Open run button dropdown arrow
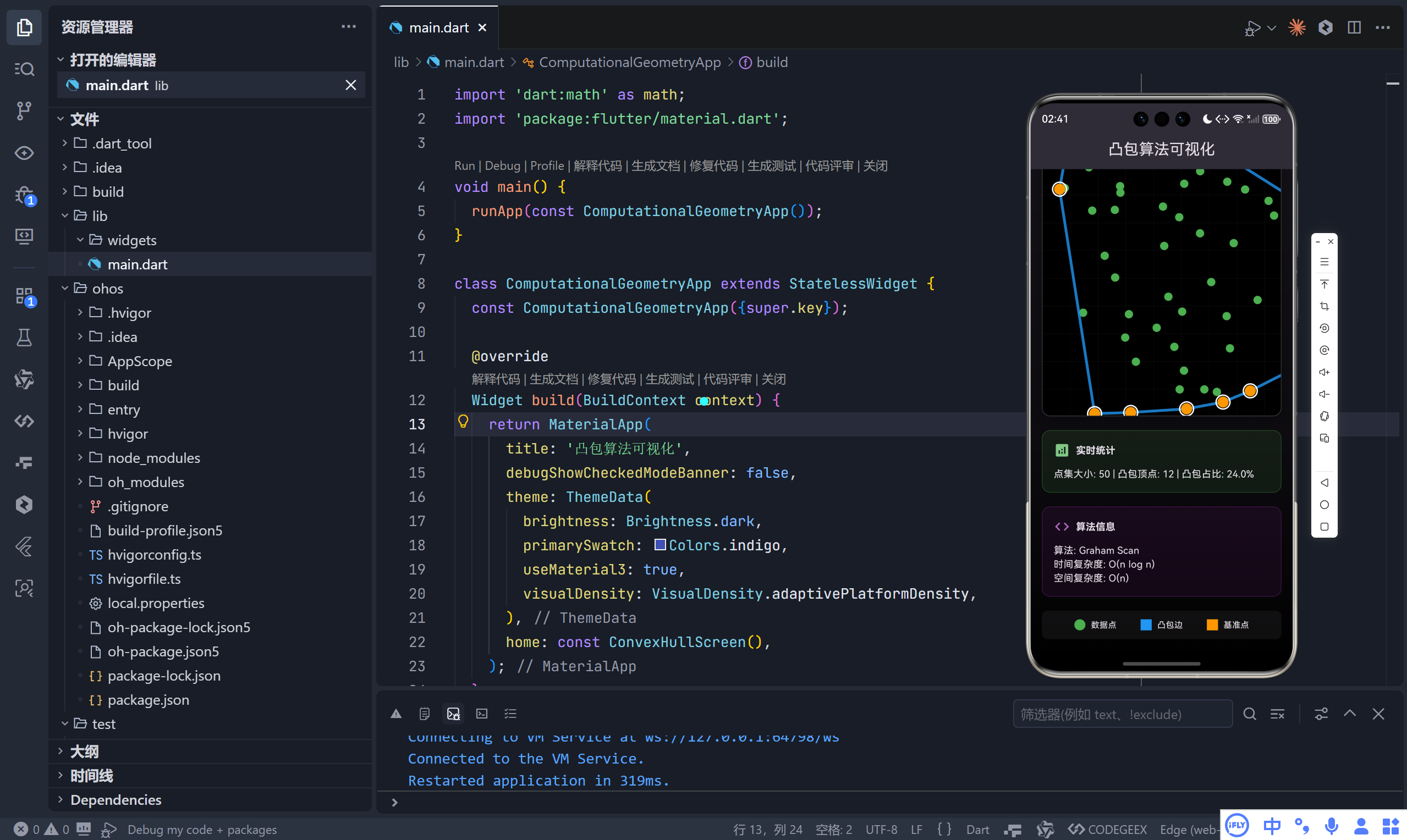Viewport: 1407px width, 840px height. [x=1272, y=27]
